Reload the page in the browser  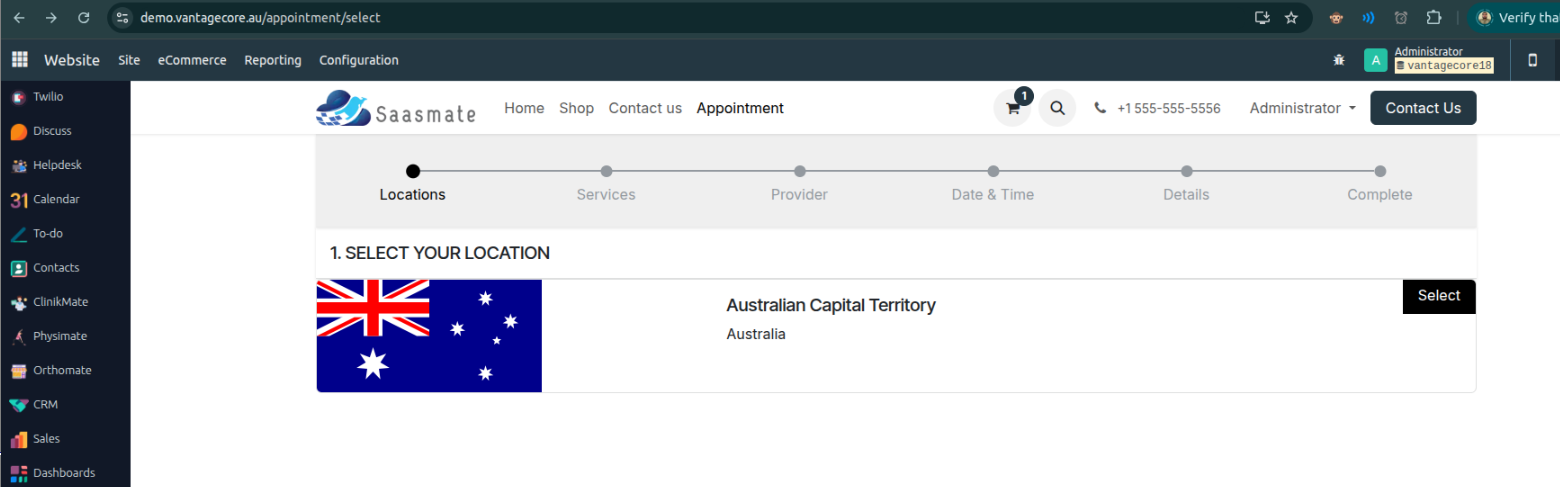(x=84, y=17)
